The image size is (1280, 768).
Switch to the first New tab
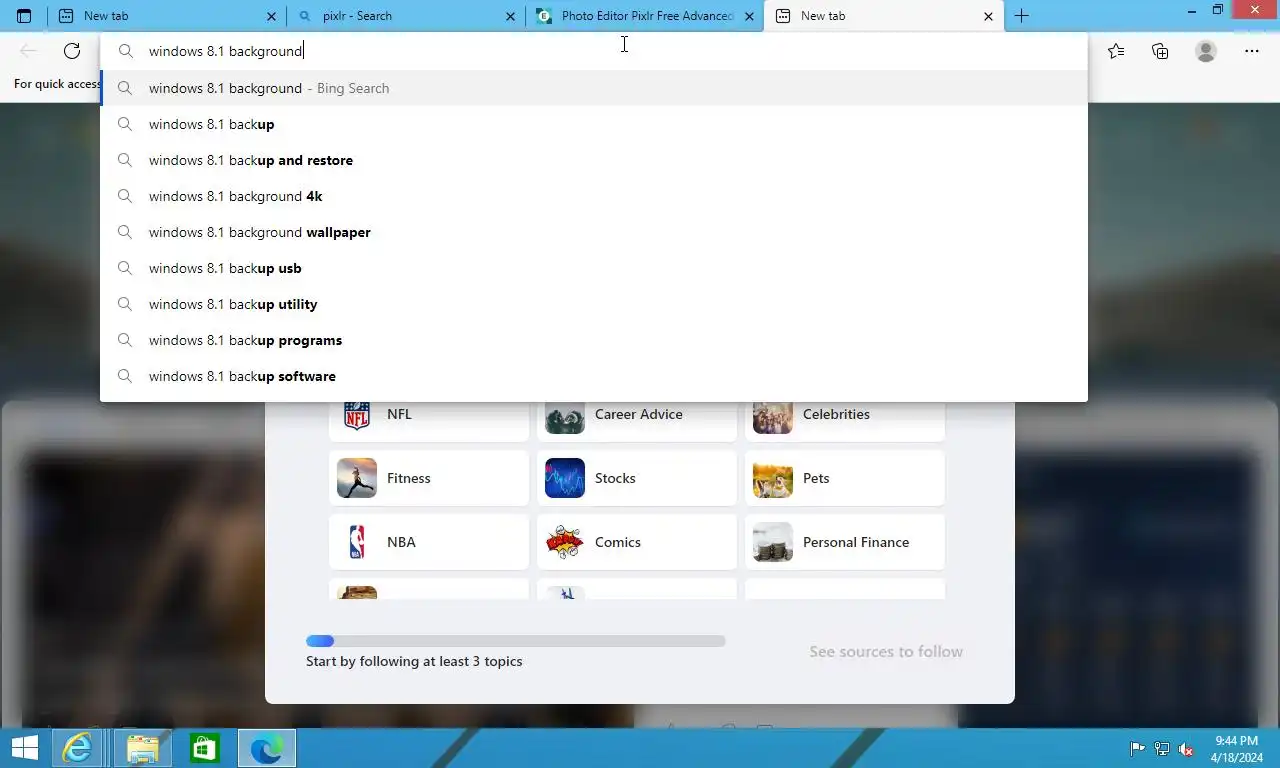coord(167,16)
